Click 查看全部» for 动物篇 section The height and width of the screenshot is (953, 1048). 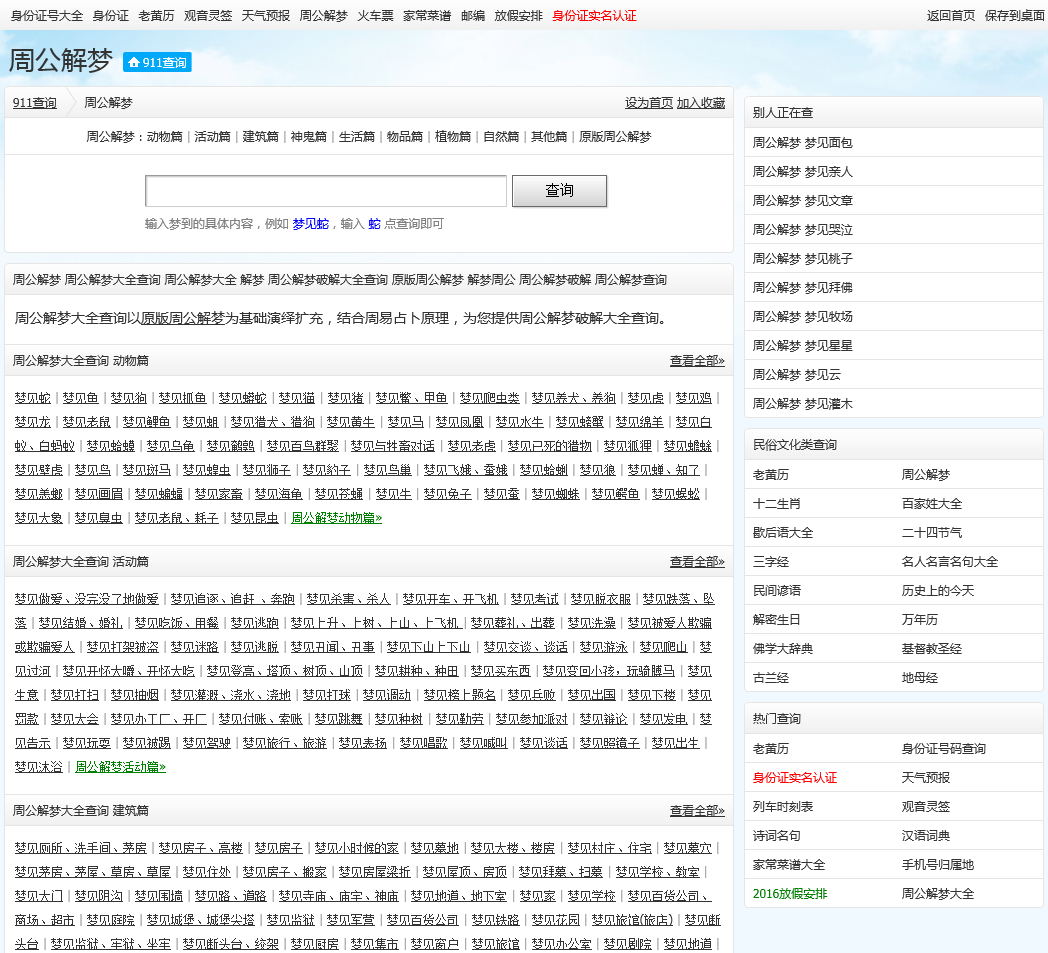coord(697,361)
